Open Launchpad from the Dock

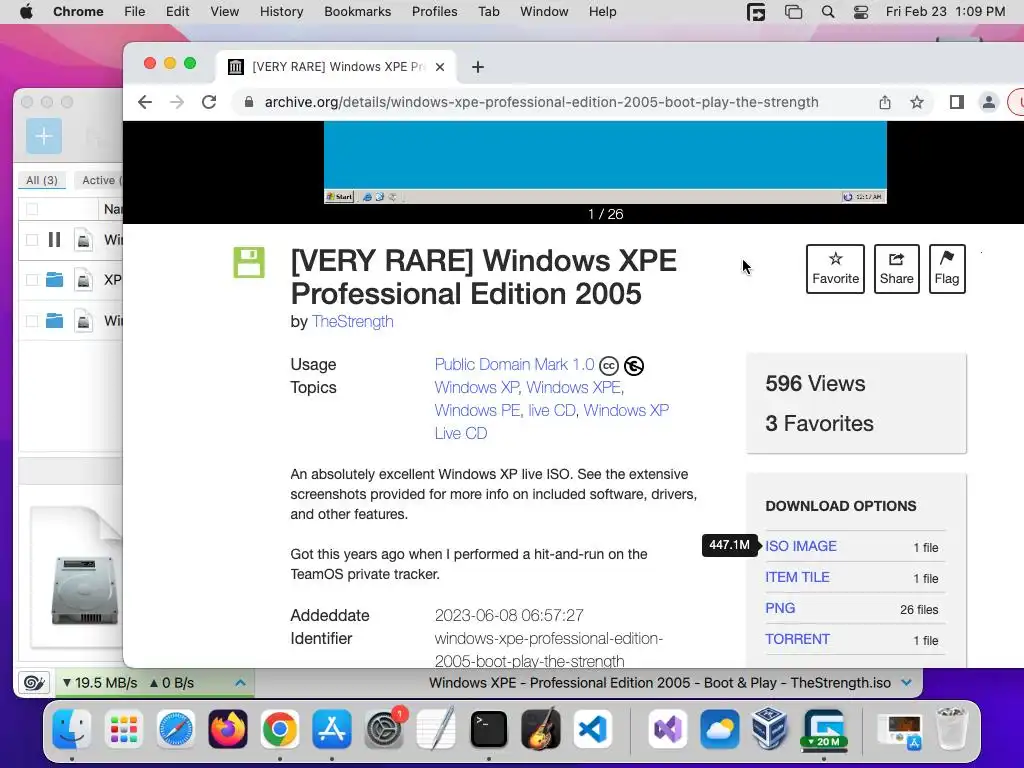(123, 729)
